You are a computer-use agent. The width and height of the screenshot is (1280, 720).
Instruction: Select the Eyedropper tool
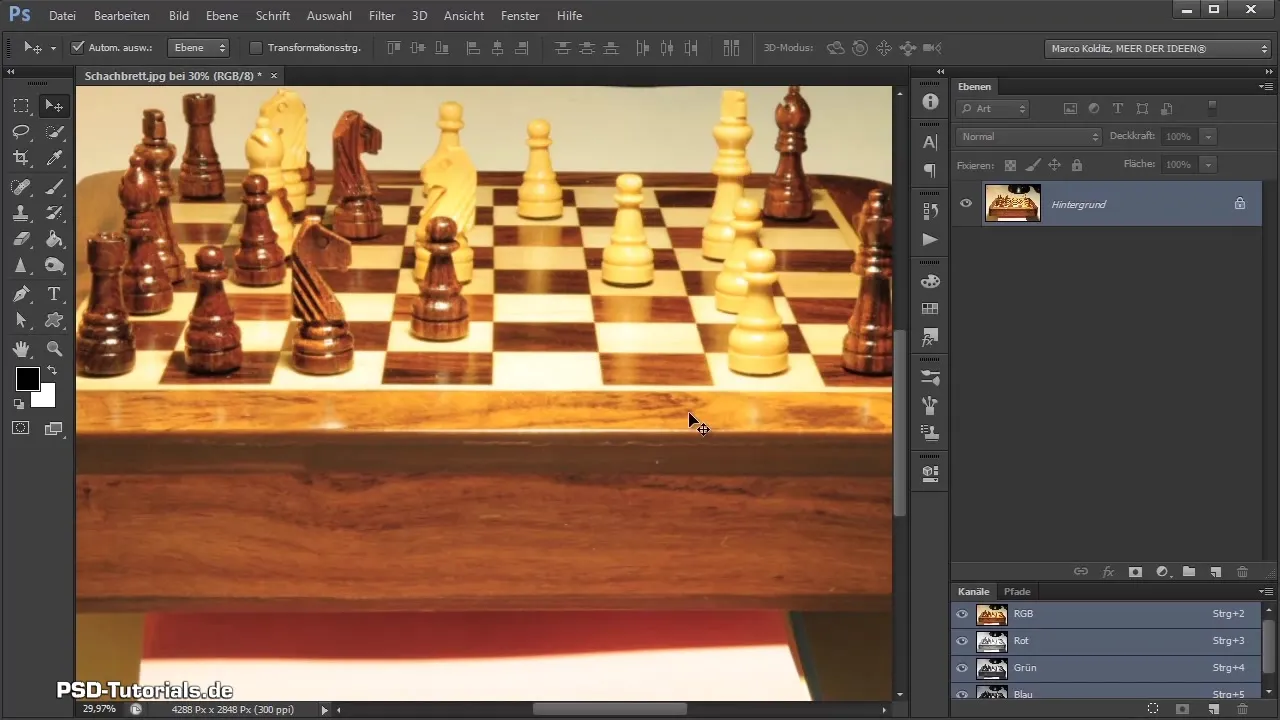pos(54,158)
